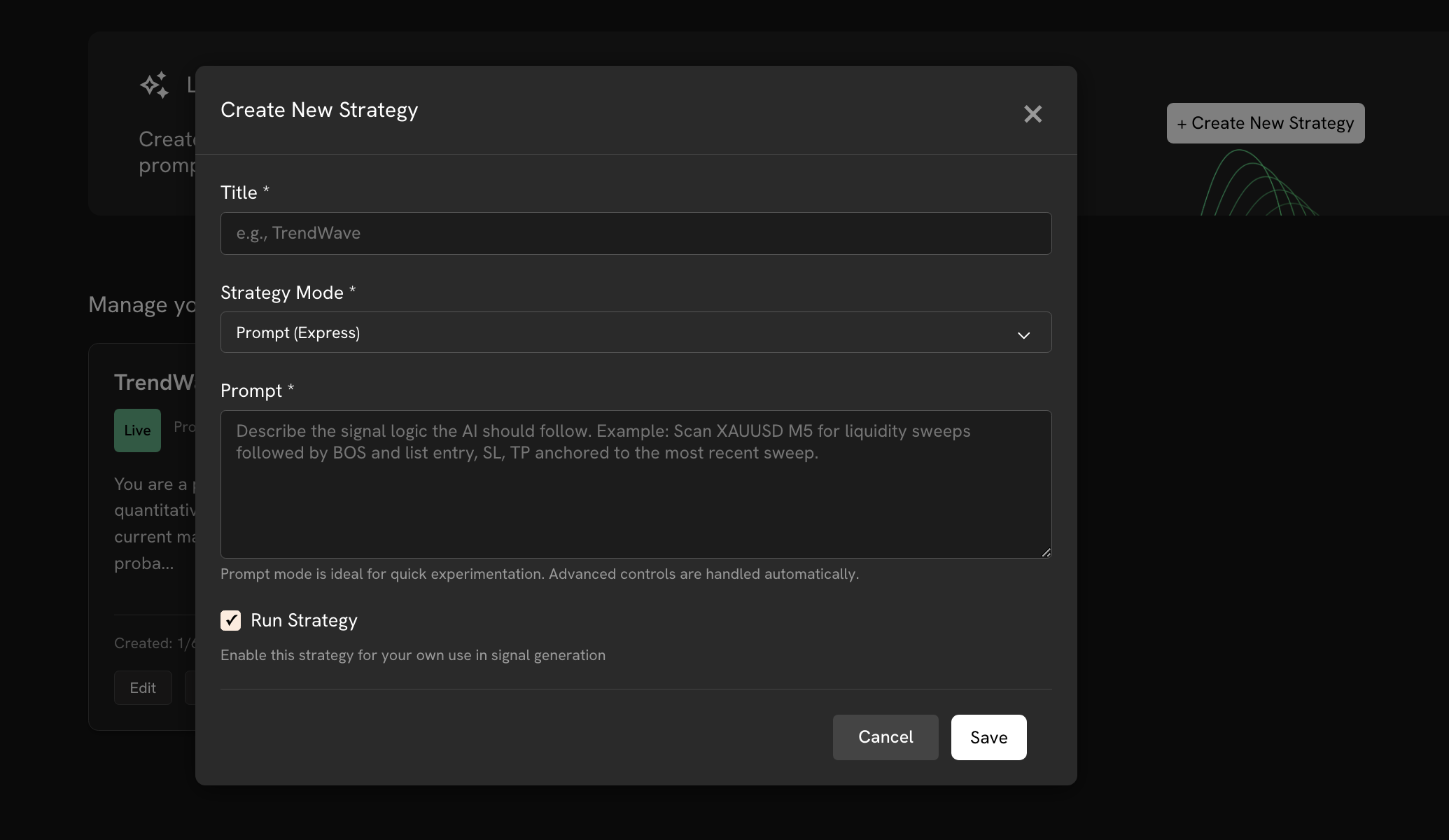Screen dimensions: 1449x840
Task: Click the Strategy Mode chevron arrow
Action: pos(1023,335)
